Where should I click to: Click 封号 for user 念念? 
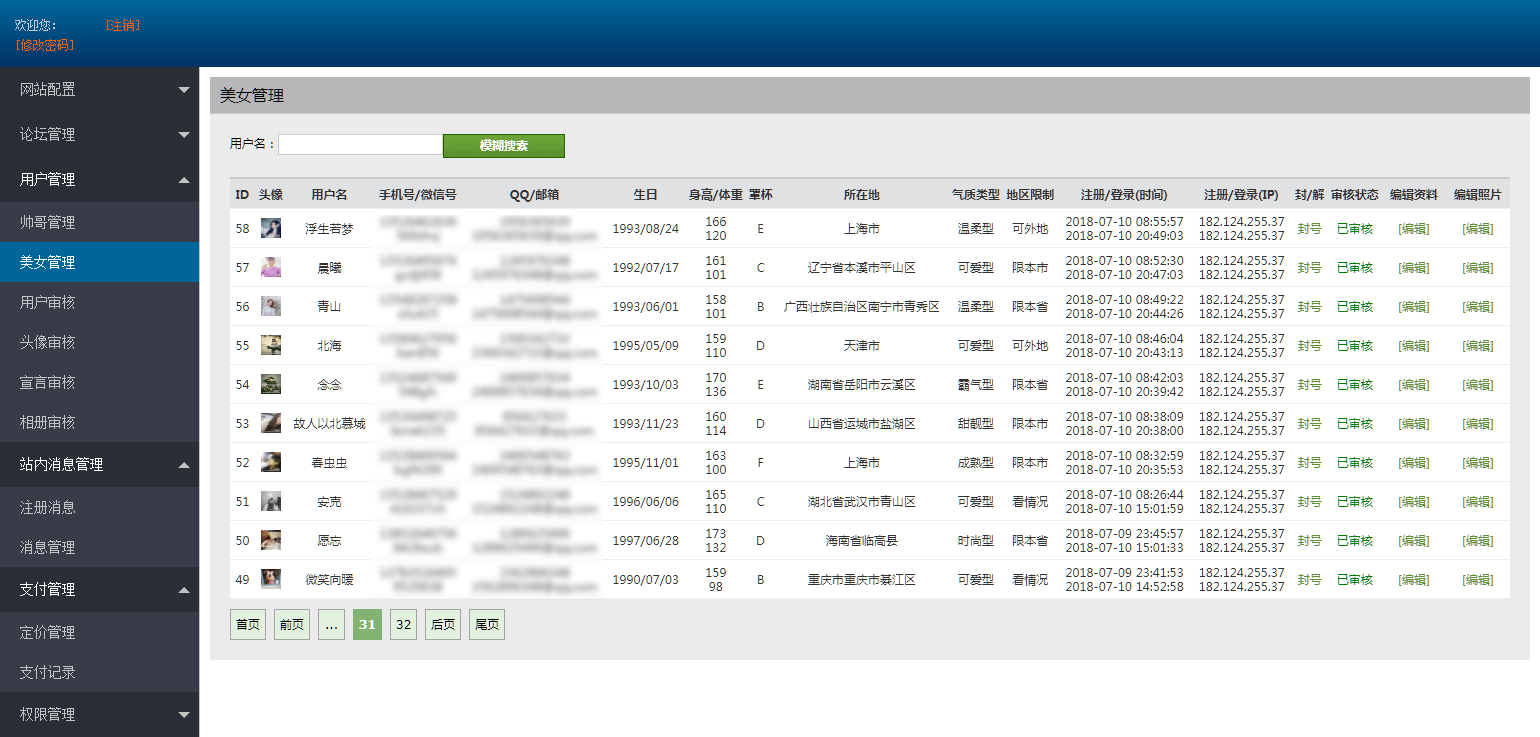click(x=1309, y=385)
